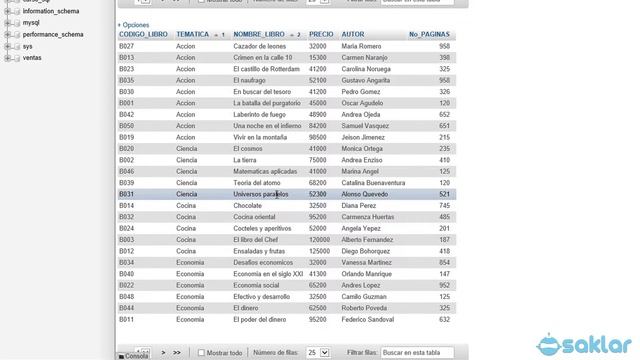Open the ventas database
This screenshot has width=640, height=360.
(32, 58)
